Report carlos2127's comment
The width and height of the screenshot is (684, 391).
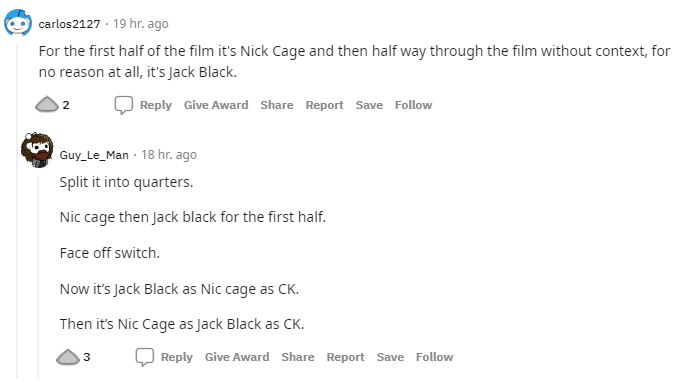325,105
